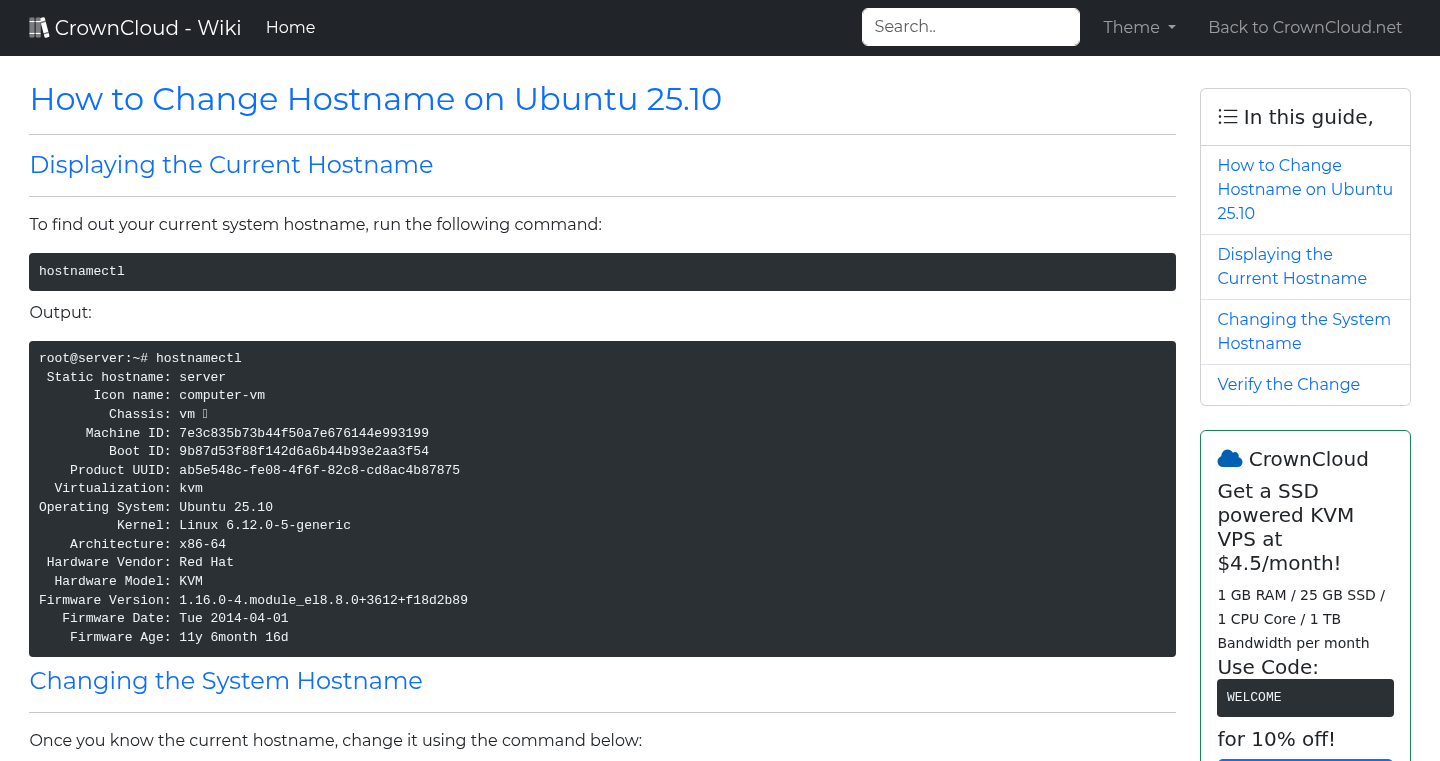Open the "Verify the Change" sidebar link
The height and width of the screenshot is (761, 1440).
pyautogui.click(x=1288, y=384)
